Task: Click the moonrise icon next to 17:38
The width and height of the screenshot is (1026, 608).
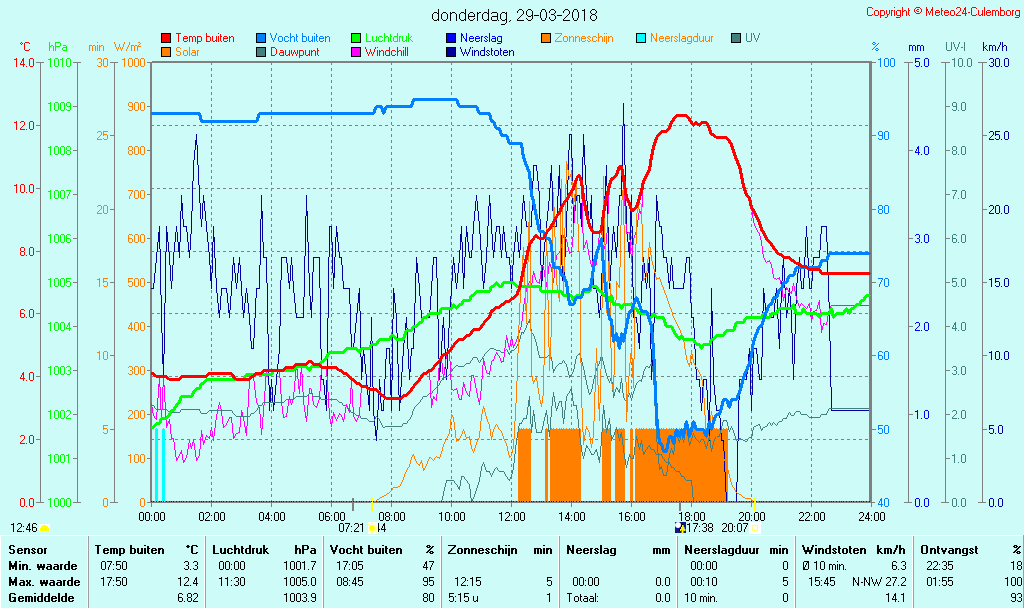Action: pos(681,528)
